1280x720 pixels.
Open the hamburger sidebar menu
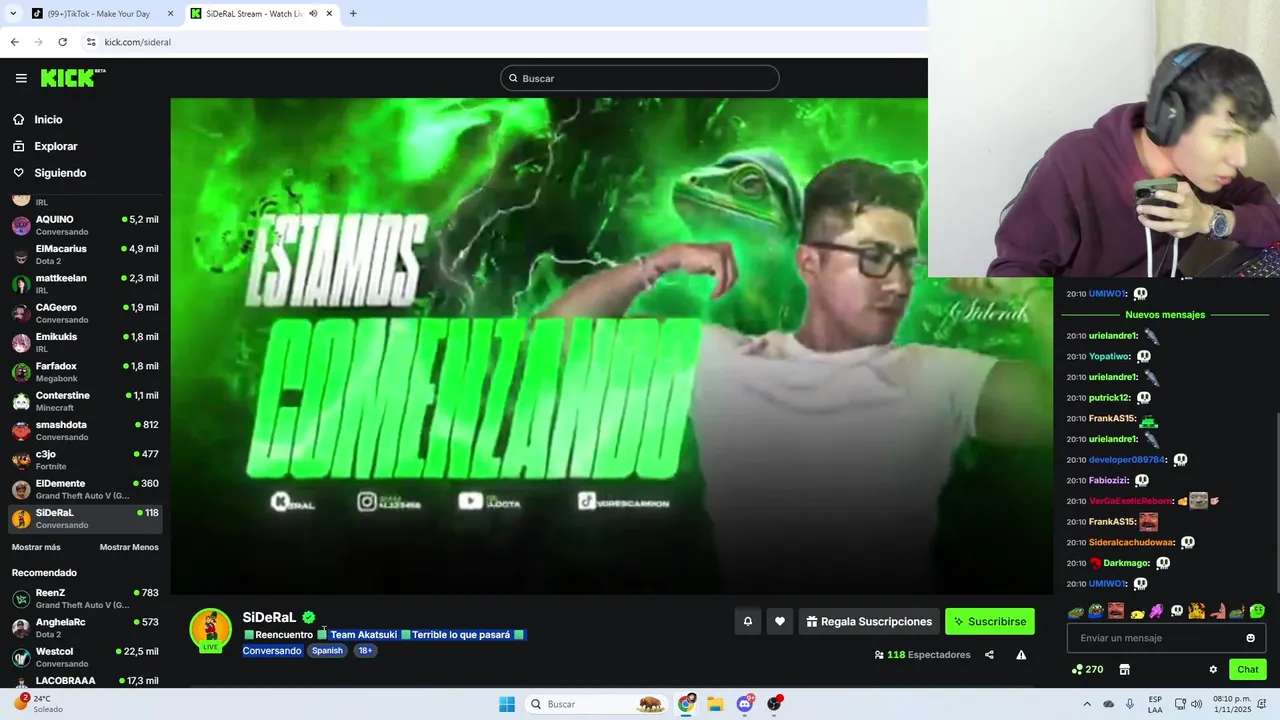(21, 78)
